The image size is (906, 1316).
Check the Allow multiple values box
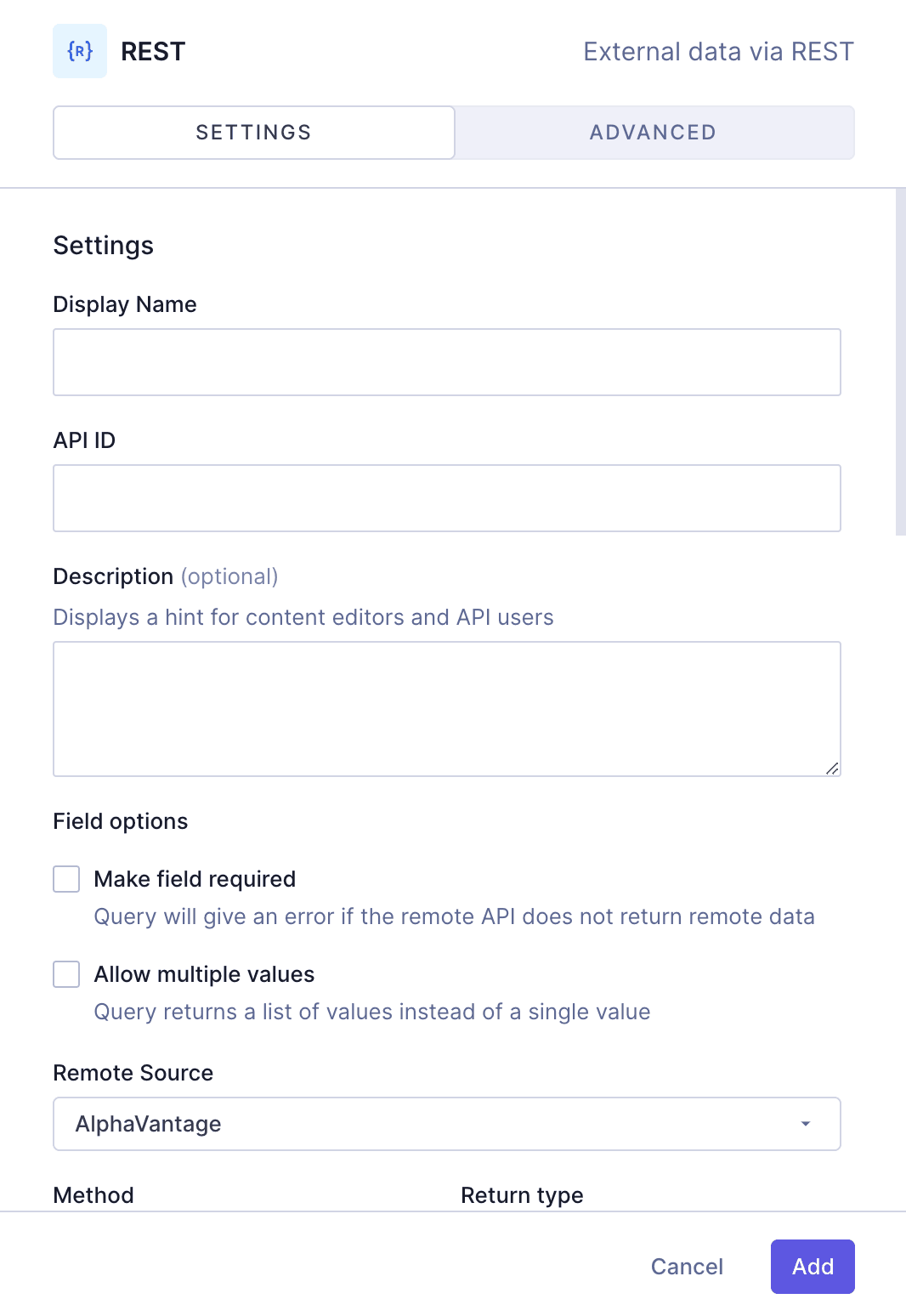66,974
